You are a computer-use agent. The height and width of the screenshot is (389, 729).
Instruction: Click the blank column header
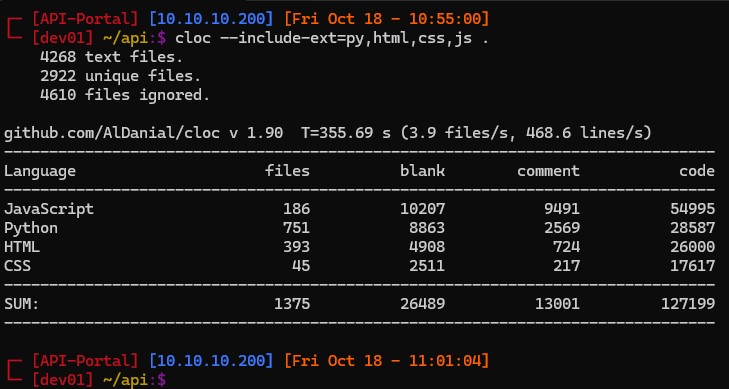point(422,171)
